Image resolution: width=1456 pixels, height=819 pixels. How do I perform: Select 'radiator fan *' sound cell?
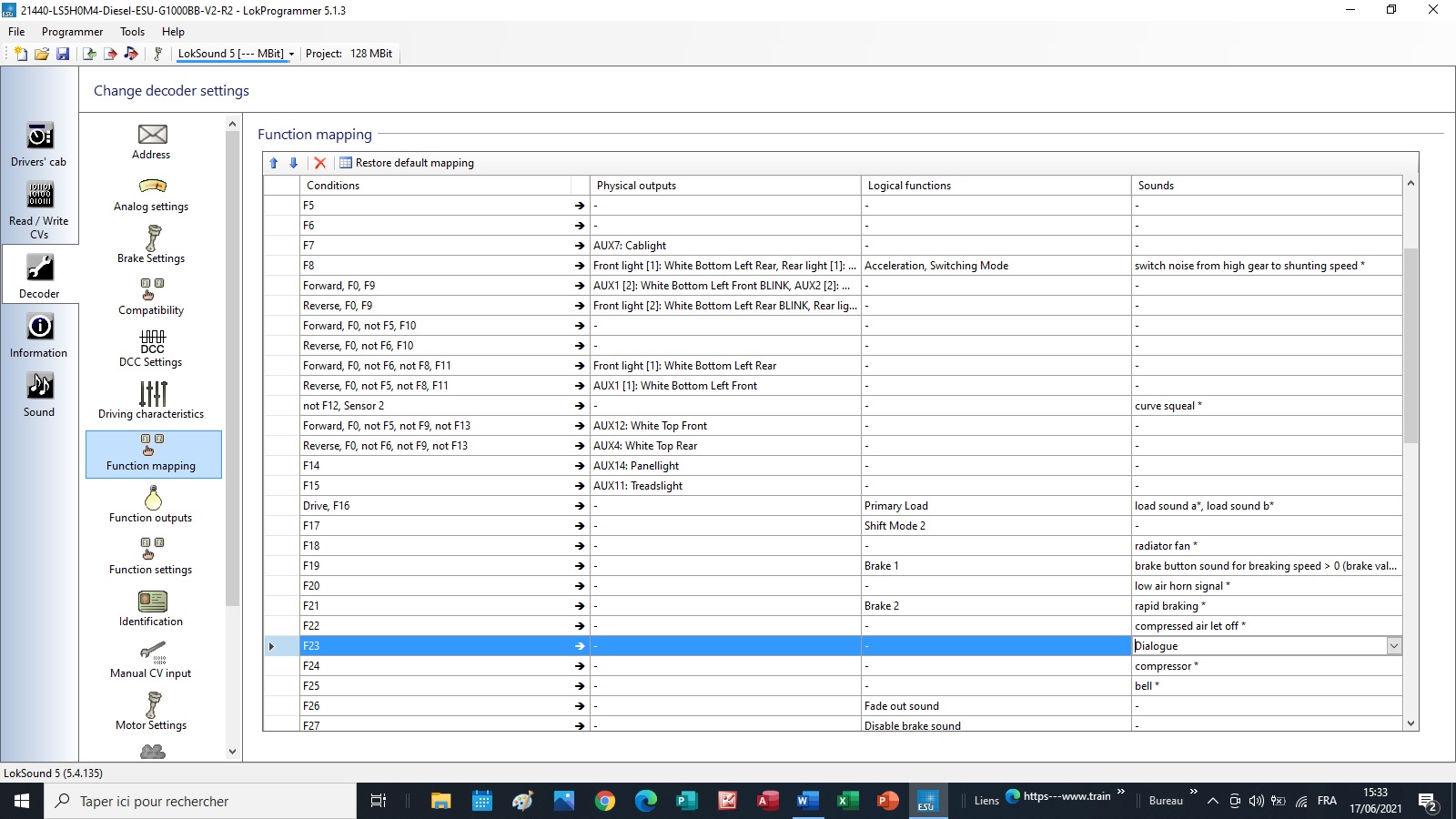[1267, 546]
